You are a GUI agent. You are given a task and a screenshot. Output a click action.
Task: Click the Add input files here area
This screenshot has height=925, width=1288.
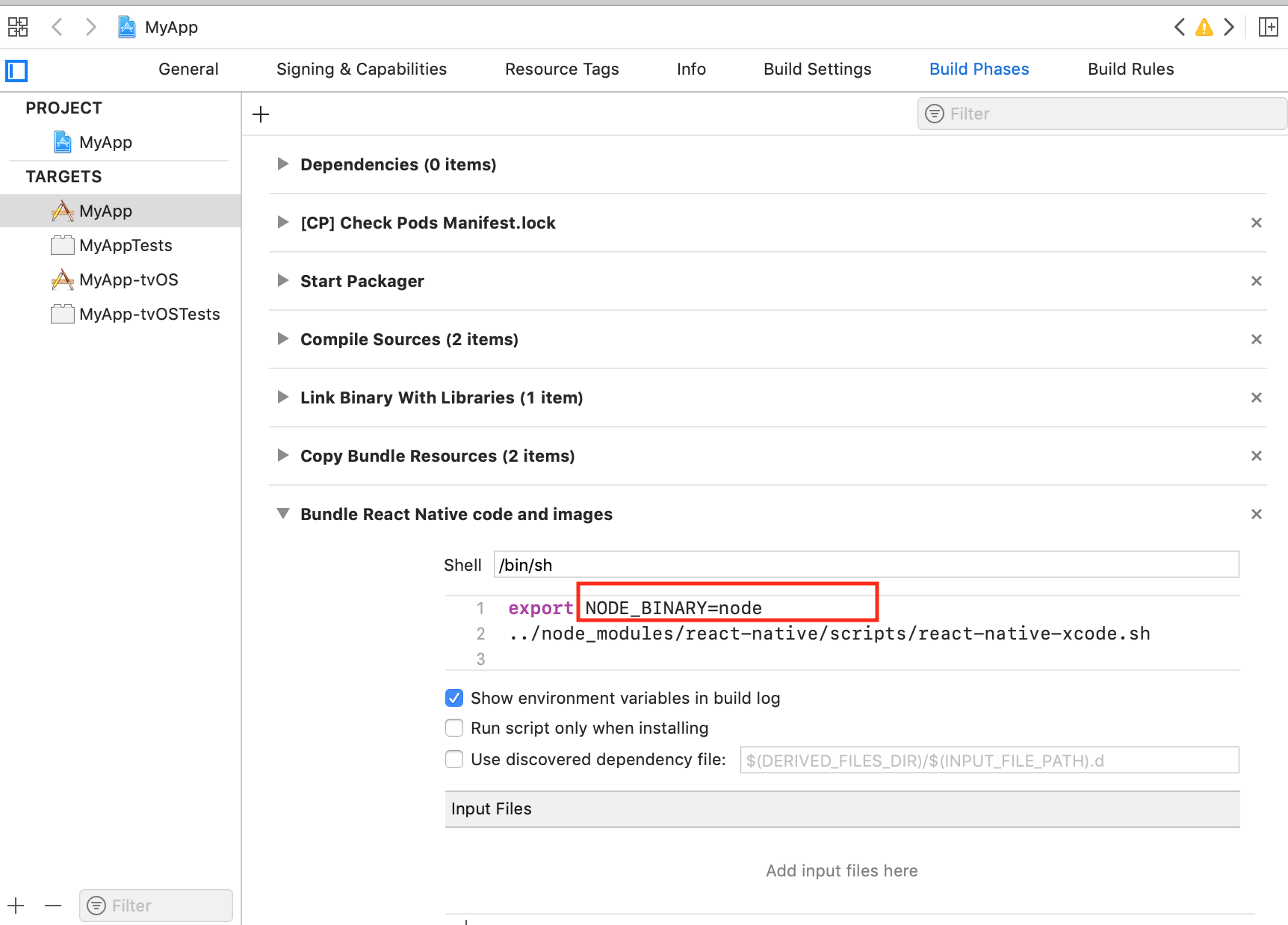coord(842,870)
